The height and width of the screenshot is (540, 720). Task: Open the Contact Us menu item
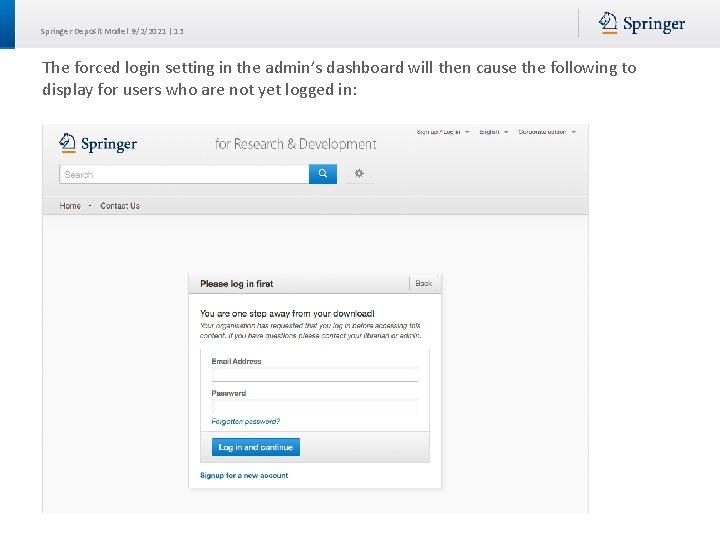pos(120,206)
